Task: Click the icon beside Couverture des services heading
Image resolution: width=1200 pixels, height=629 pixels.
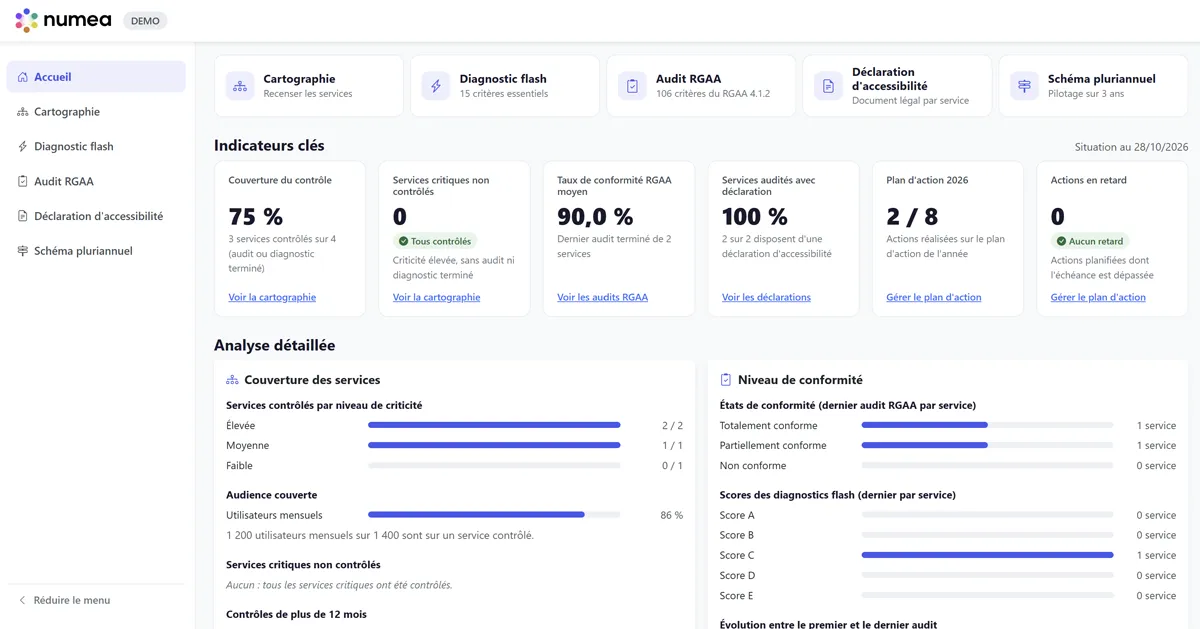Action: click(232, 380)
